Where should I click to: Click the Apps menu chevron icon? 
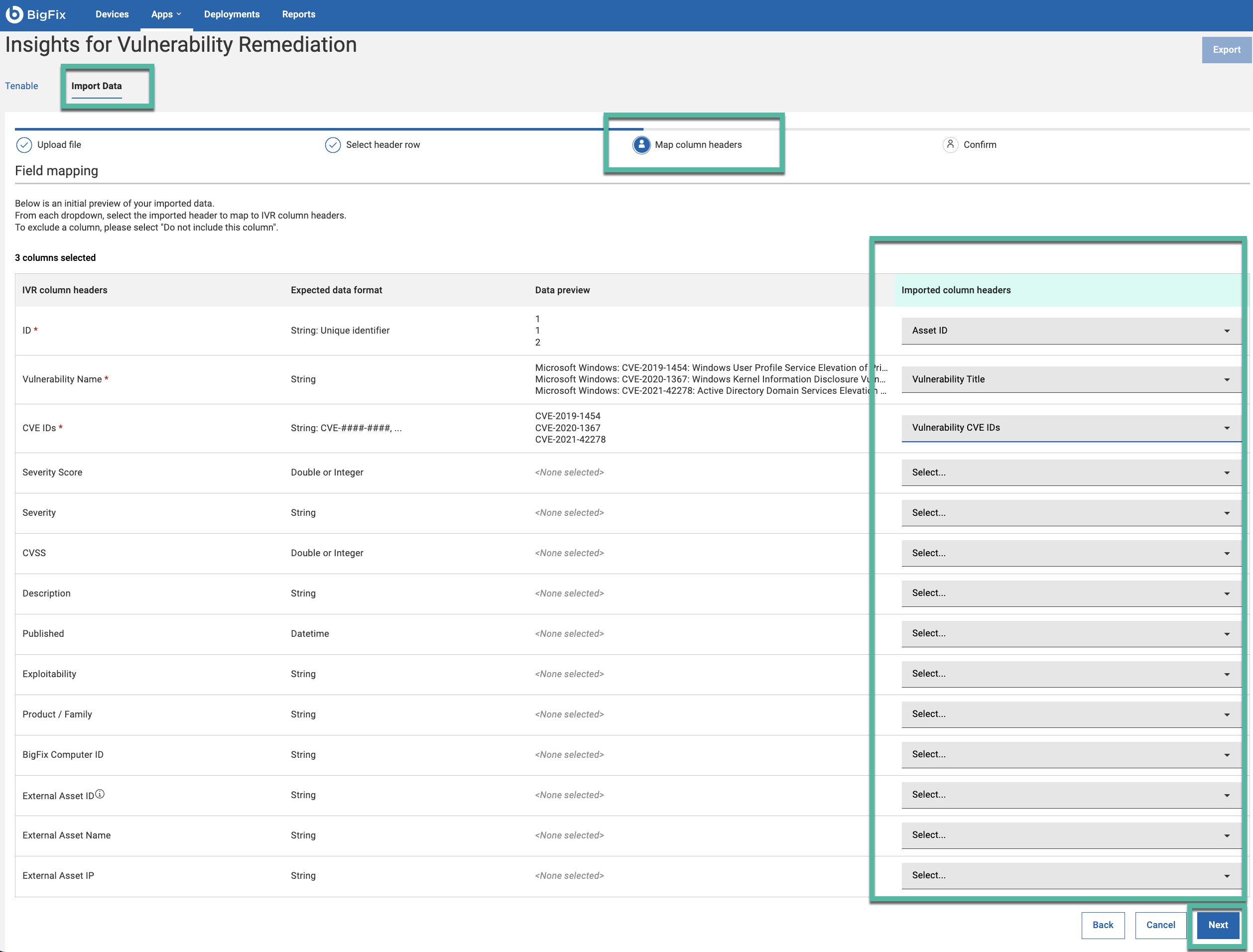[179, 14]
